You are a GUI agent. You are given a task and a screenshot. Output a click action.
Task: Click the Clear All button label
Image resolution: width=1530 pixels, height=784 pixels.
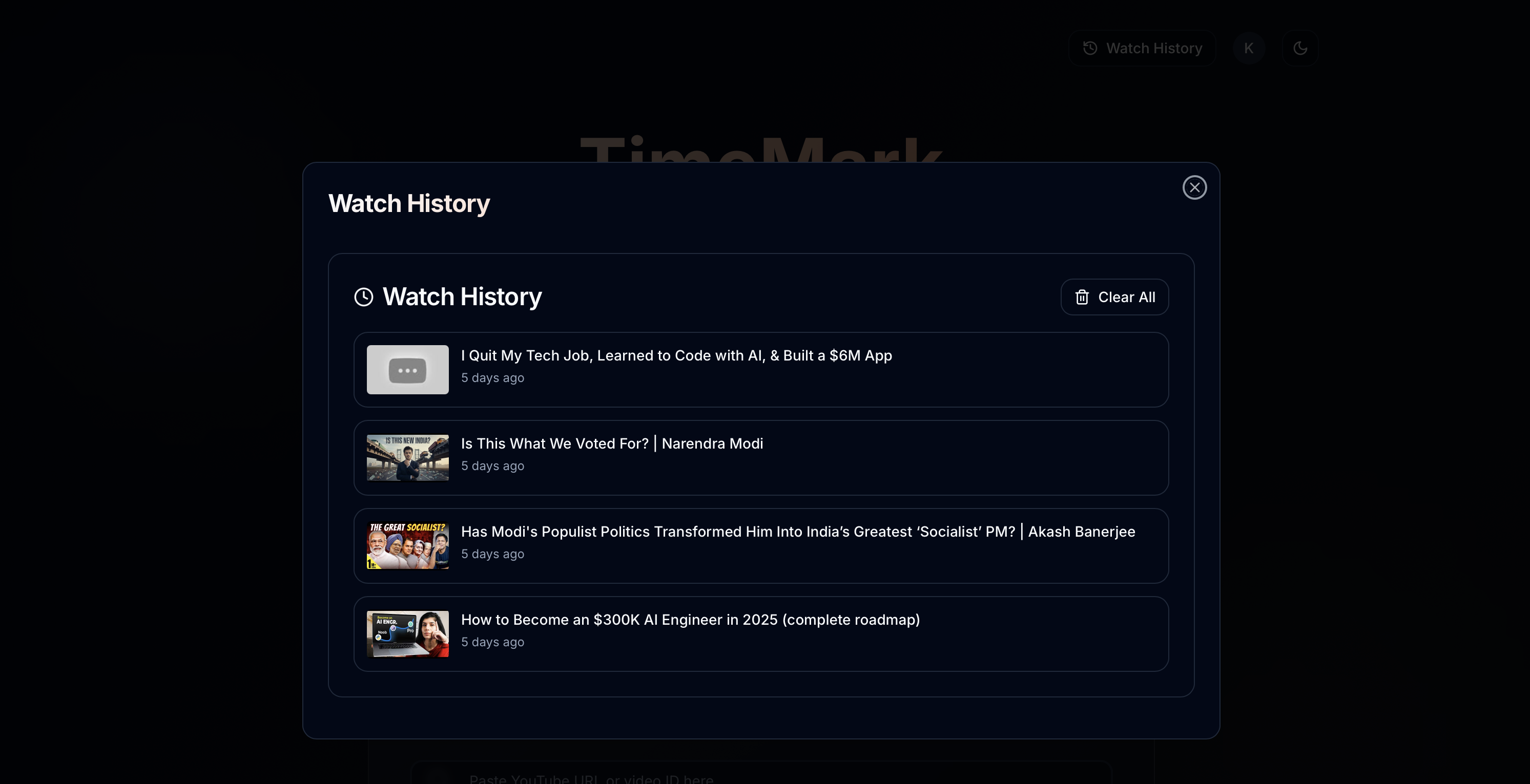(1126, 298)
